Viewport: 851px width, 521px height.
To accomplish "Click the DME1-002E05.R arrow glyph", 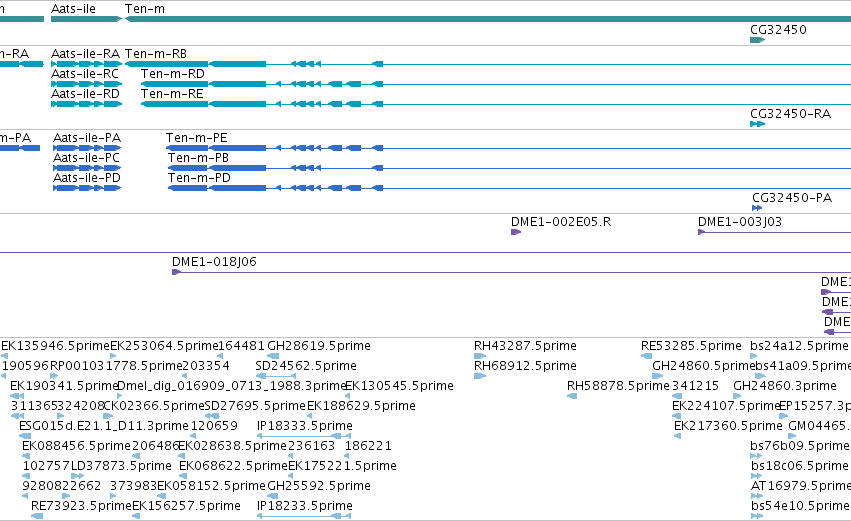I will pyautogui.click(x=516, y=232).
